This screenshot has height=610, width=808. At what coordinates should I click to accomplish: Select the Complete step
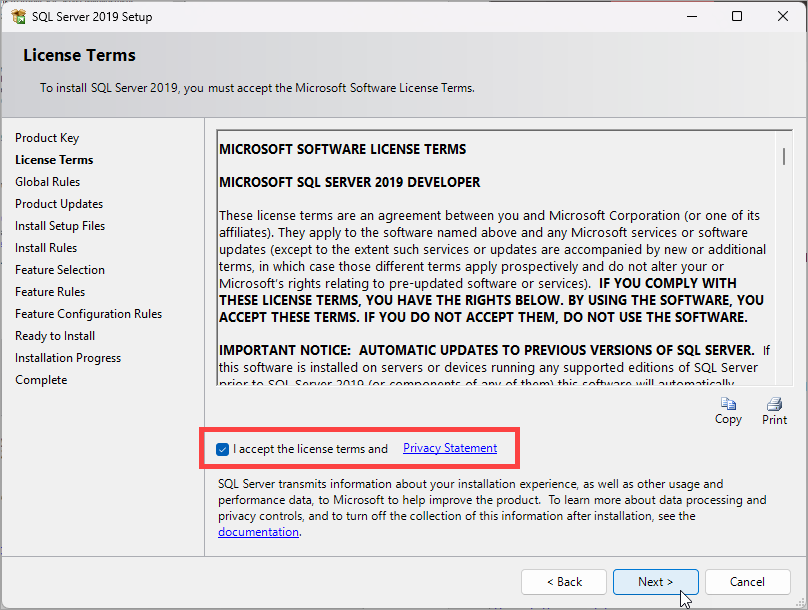tap(41, 380)
